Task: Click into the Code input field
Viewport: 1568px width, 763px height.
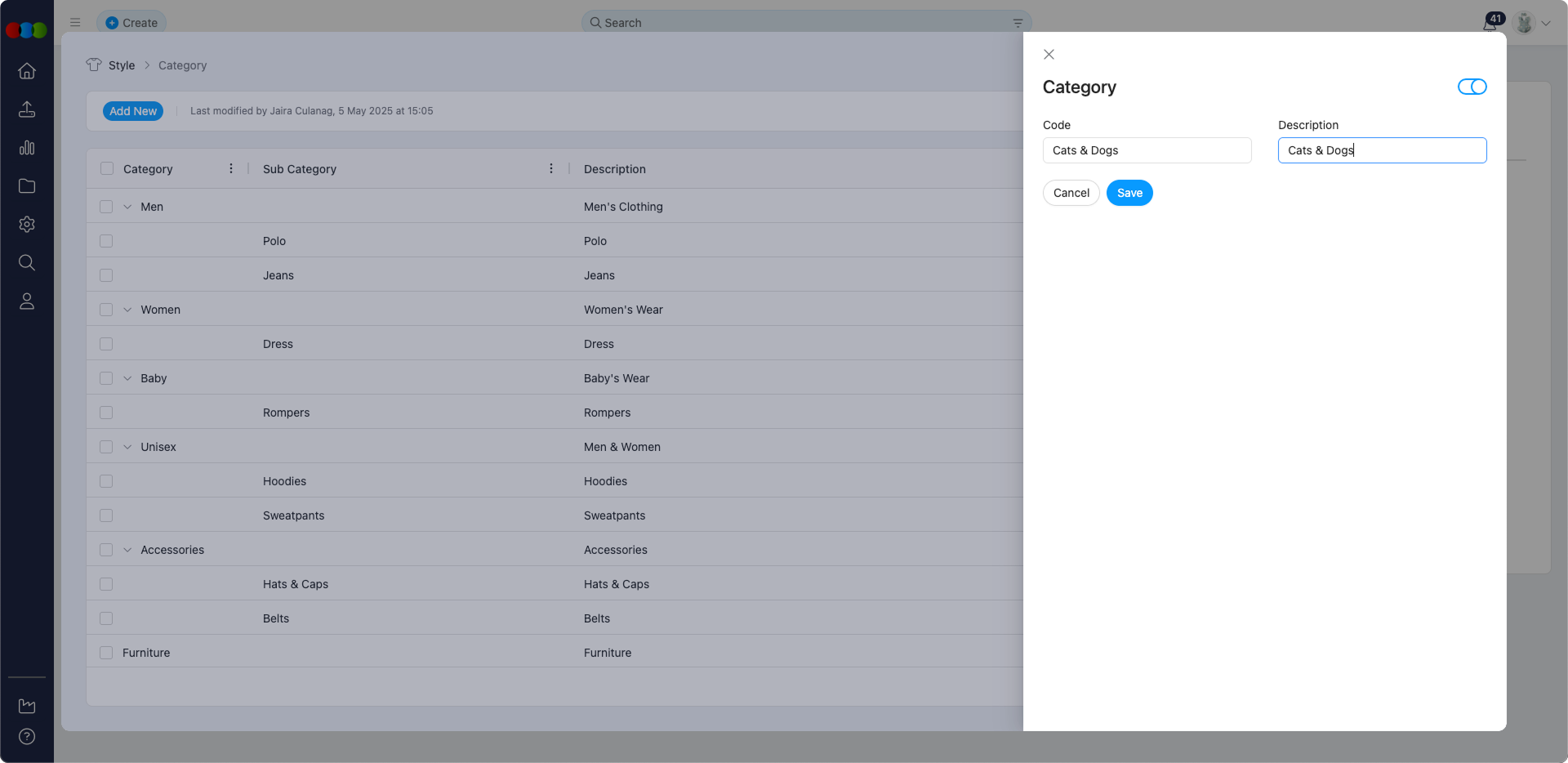Action: click(x=1147, y=150)
